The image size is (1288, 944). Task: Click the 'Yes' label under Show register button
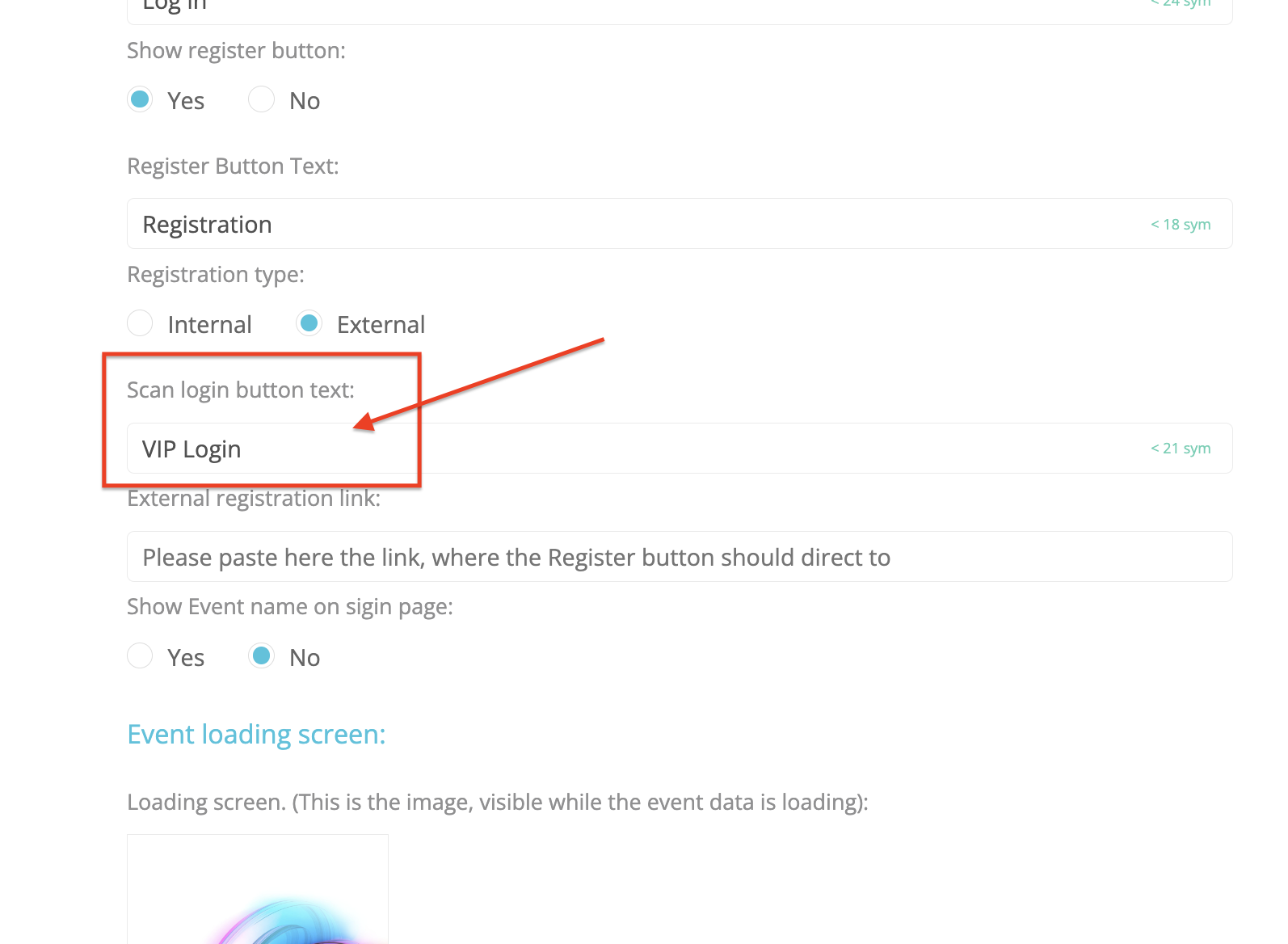tap(186, 101)
